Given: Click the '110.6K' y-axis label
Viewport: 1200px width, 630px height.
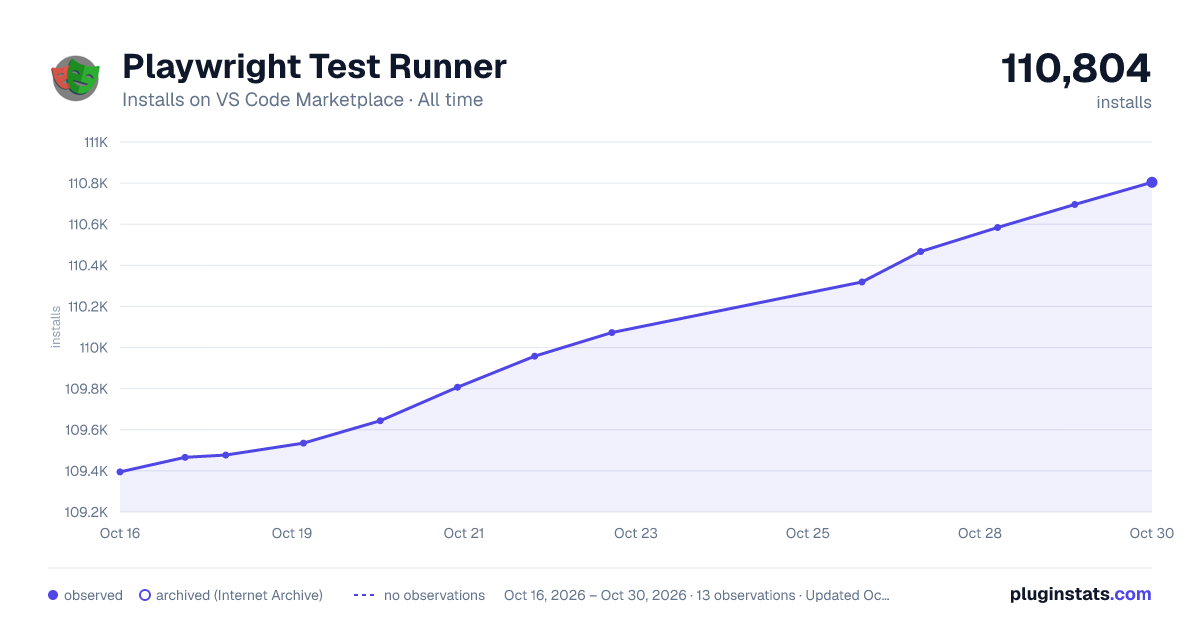Looking at the screenshot, I should (88, 224).
